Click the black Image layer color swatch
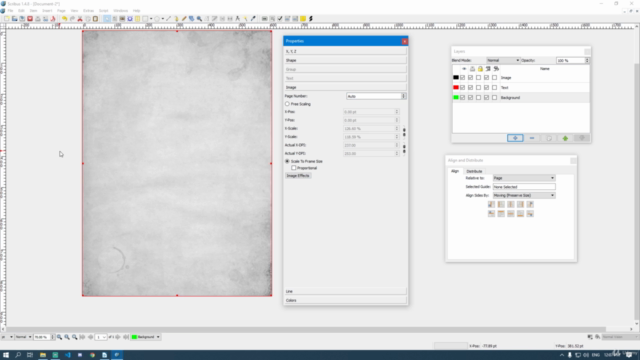The image size is (640, 360). click(x=456, y=78)
